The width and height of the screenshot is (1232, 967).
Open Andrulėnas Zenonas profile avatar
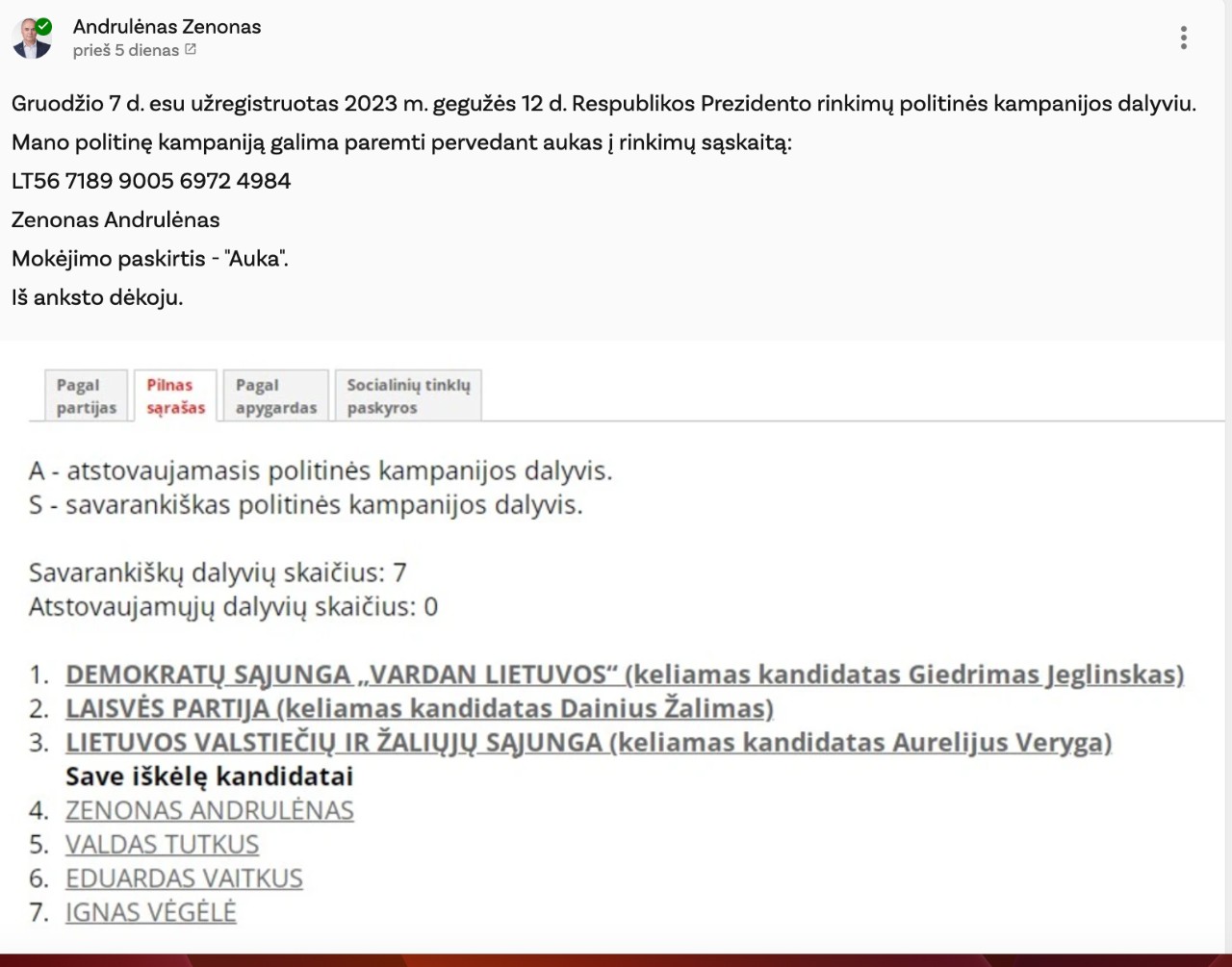[31, 38]
